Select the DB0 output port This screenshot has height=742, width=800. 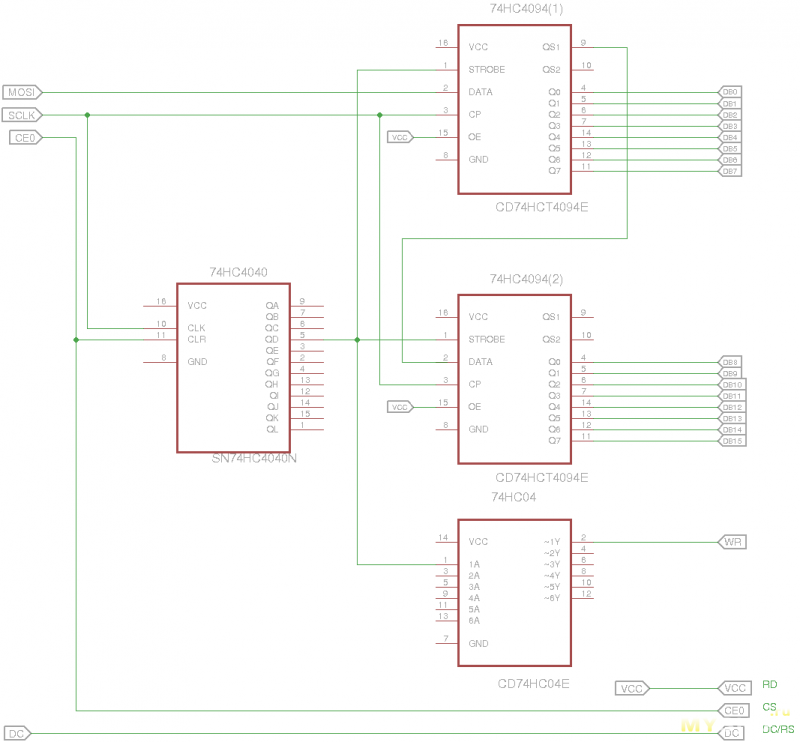pyautogui.click(x=730, y=92)
